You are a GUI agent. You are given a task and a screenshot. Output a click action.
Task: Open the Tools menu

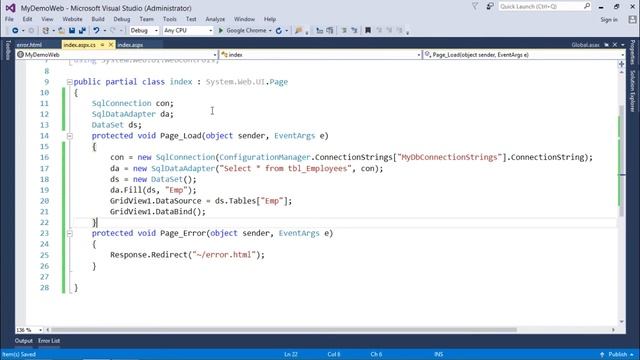tap(169, 19)
